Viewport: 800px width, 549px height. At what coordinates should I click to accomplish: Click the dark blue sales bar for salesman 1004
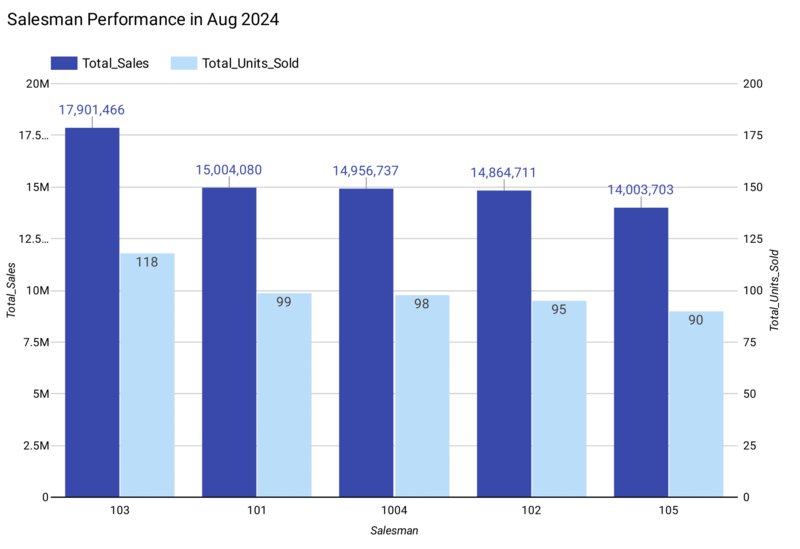(366, 343)
